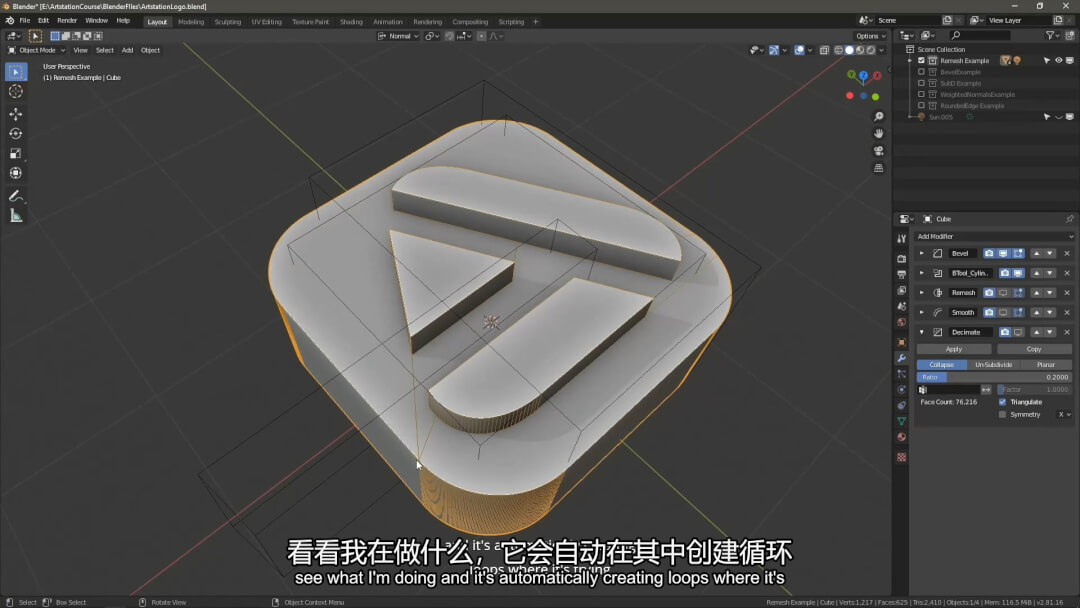Open the viewport Add menu
Viewport: 1080px width, 608px height.
[x=127, y=50]
